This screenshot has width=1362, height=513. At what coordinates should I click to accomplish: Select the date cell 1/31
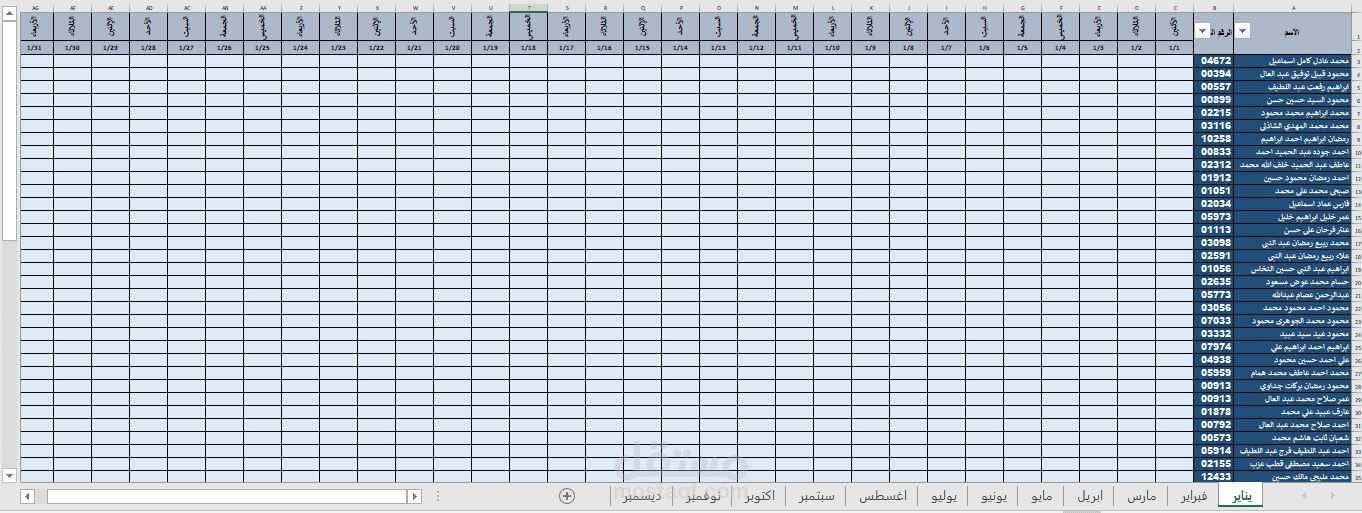click(36, 48)
